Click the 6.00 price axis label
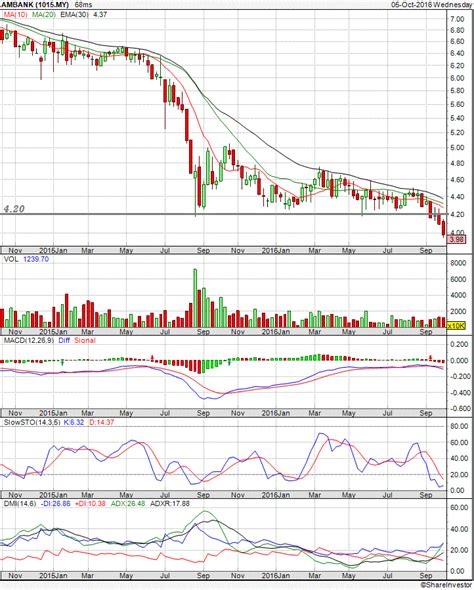The width and height of the screenshot is (474, 590). (x=457, y=78)
